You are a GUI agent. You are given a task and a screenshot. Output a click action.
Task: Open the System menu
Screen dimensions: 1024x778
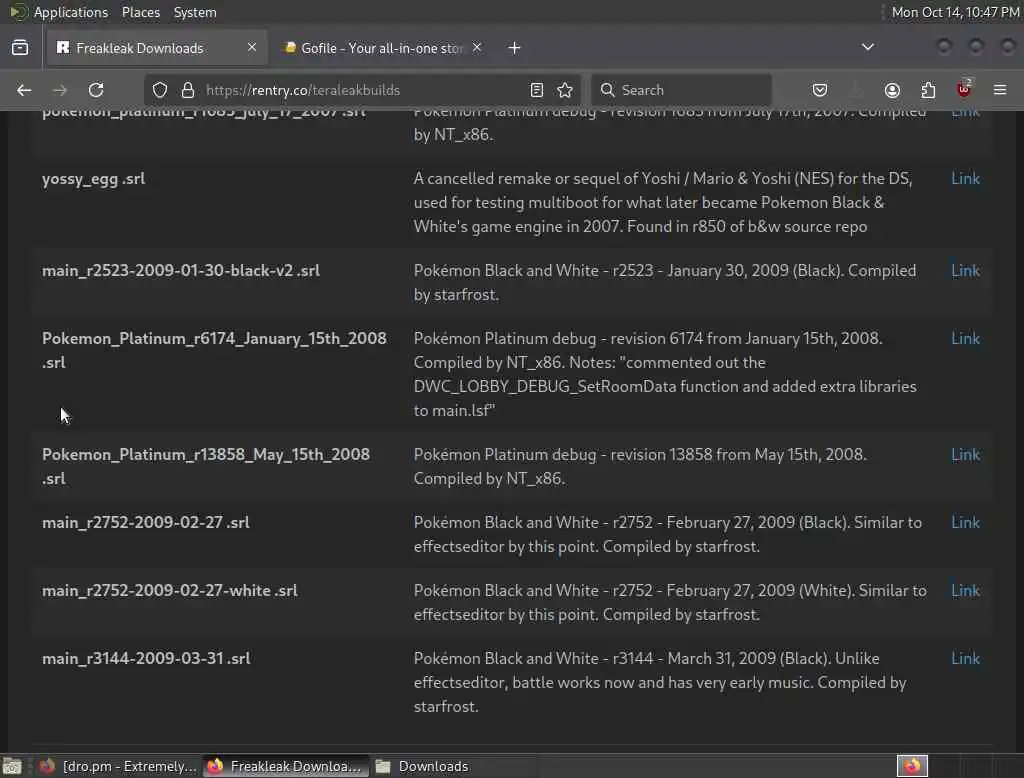pos(195,12)
